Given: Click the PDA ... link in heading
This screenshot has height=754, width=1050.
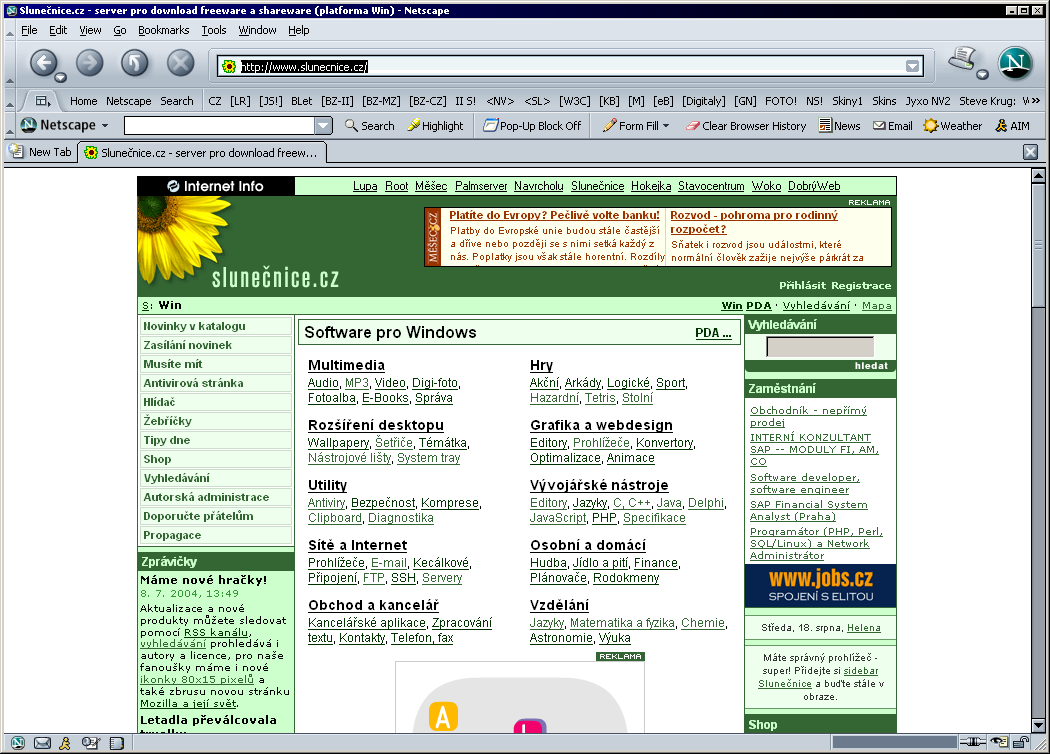Looking at the screenshot, I should pyautogui.click(x=712, y=333).
